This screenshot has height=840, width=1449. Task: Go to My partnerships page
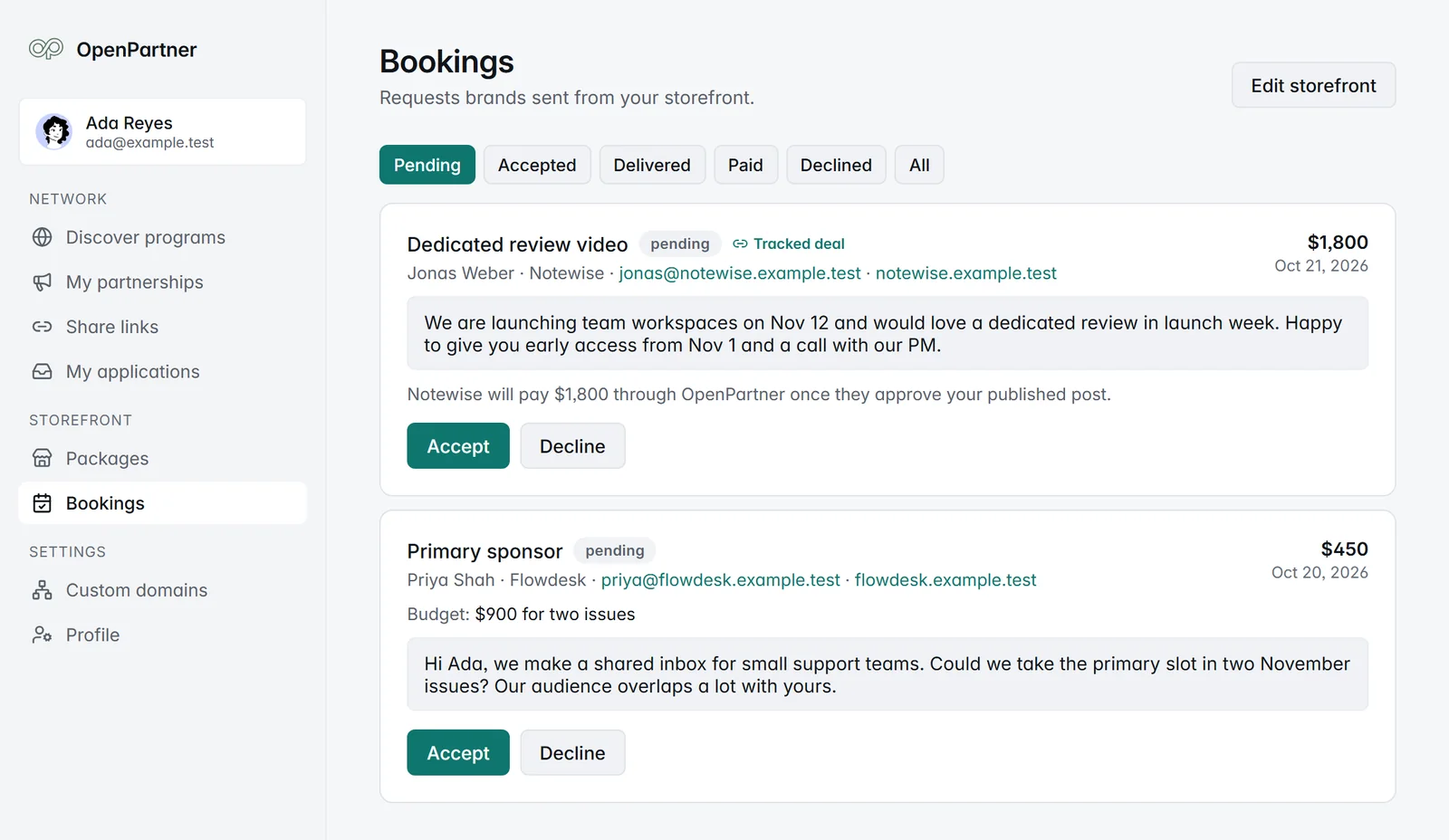tap(163, 282)
